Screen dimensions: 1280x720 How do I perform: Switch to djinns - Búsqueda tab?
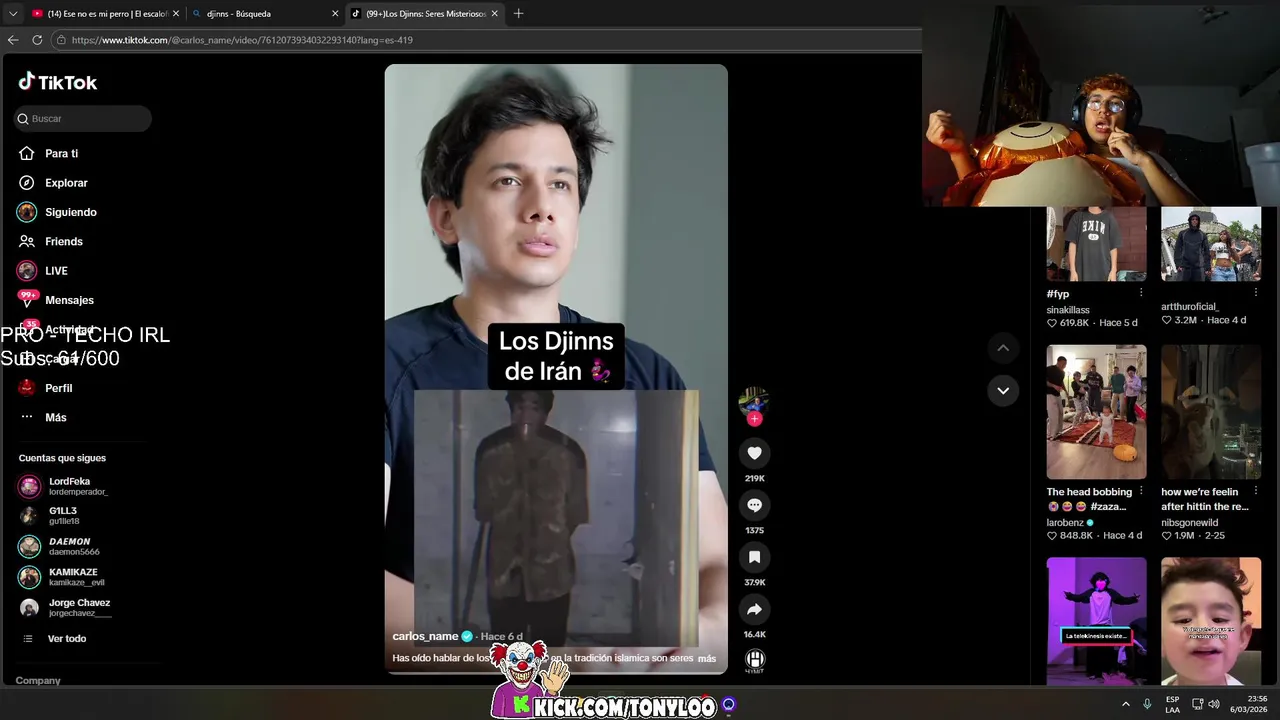click(260, 14)
